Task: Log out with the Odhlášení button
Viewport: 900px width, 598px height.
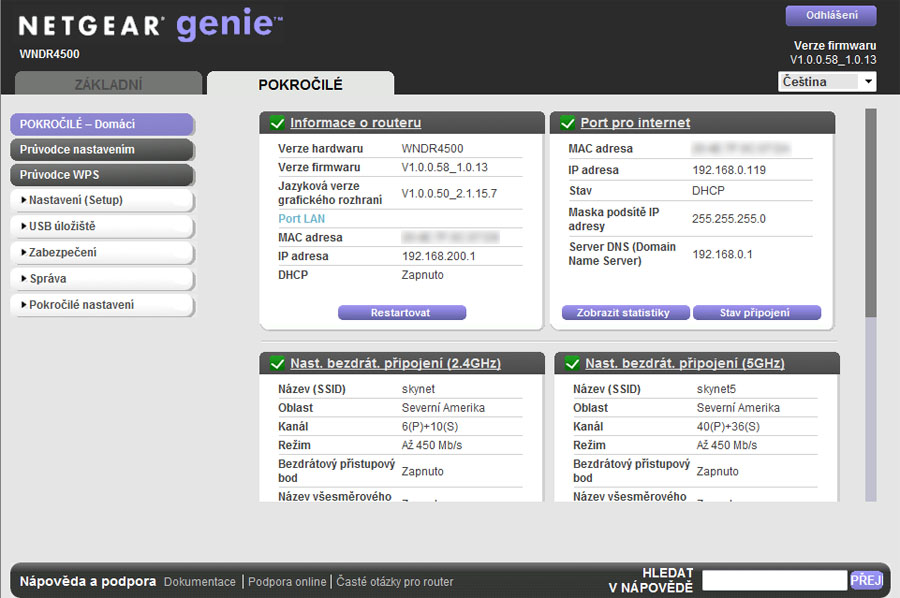Action: (x=831, y=15)
